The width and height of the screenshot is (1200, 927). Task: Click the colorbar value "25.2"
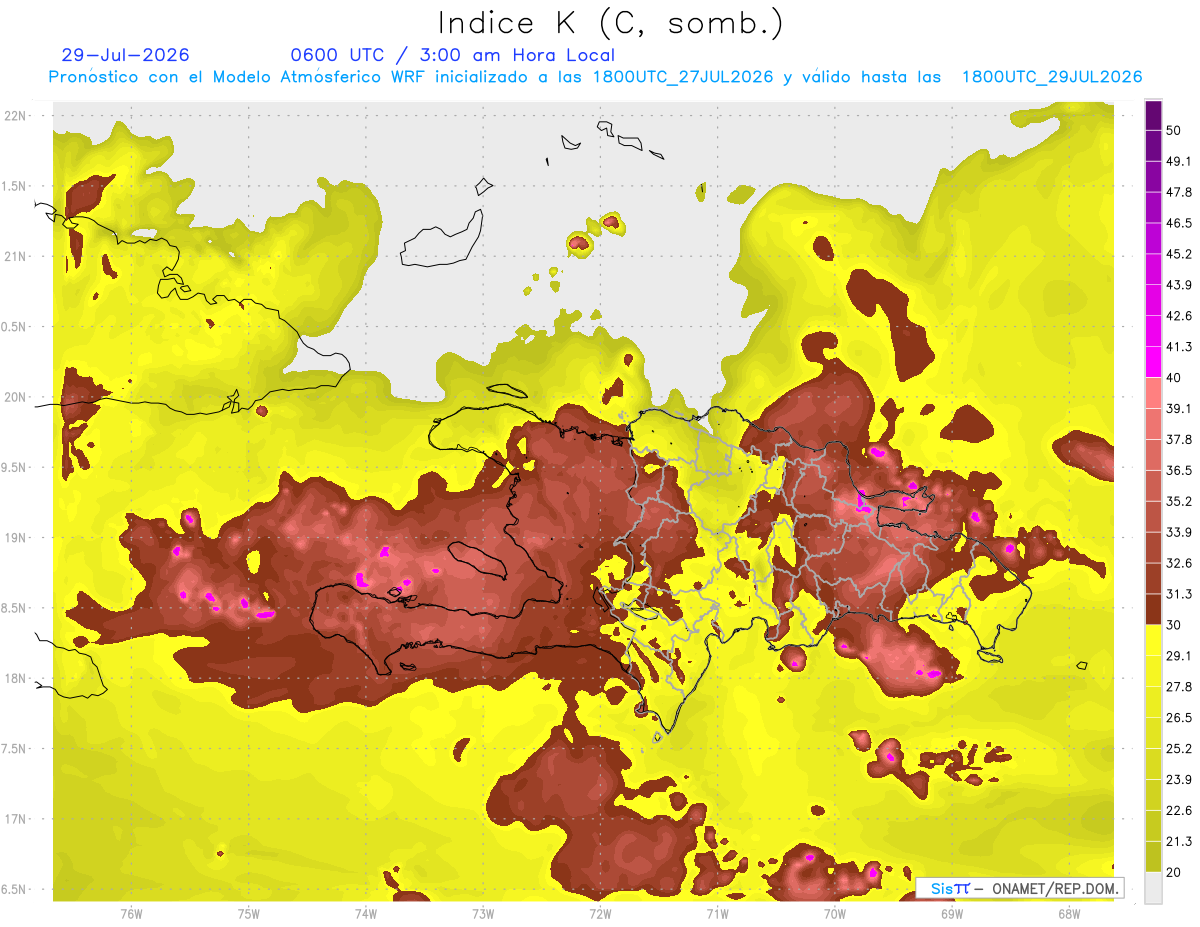coord(1179,748)
